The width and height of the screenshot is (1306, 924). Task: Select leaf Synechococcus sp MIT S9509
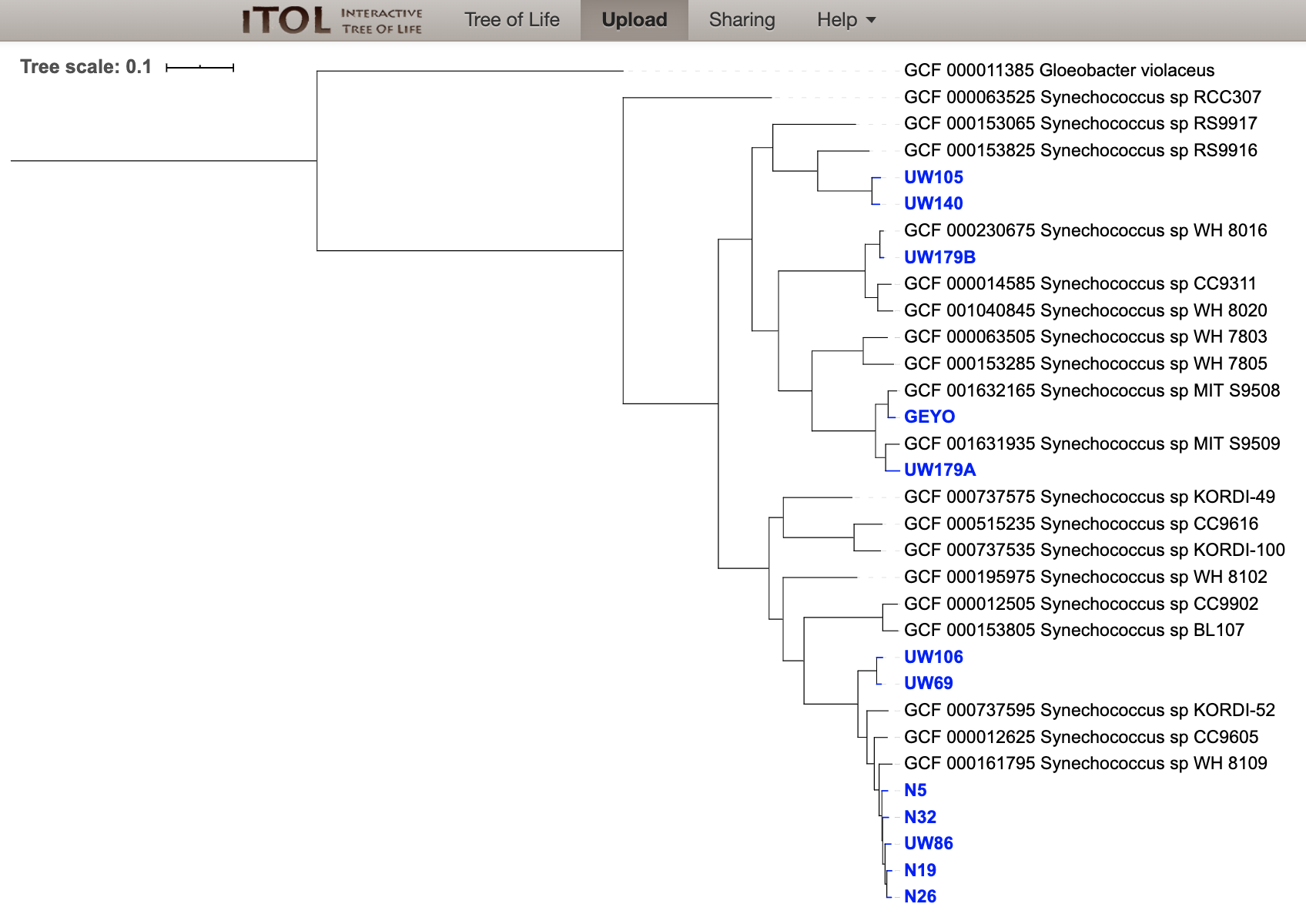pyautogui.click(x=1092, y=444)
